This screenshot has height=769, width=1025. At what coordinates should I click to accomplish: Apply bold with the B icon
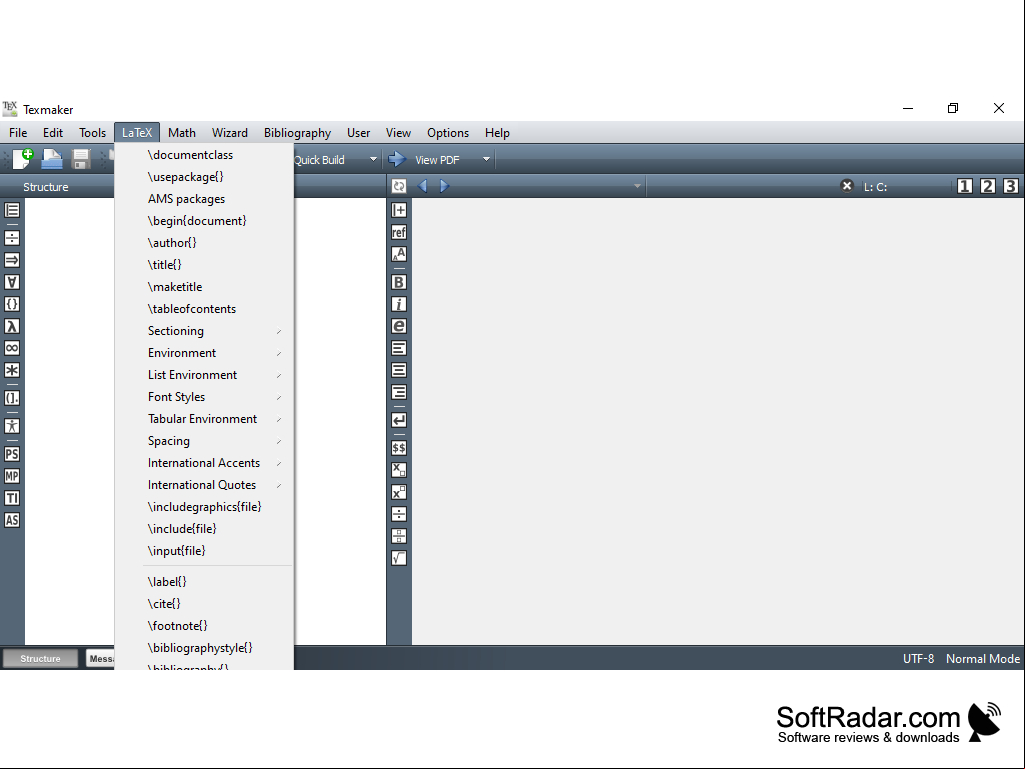(399, 282)
